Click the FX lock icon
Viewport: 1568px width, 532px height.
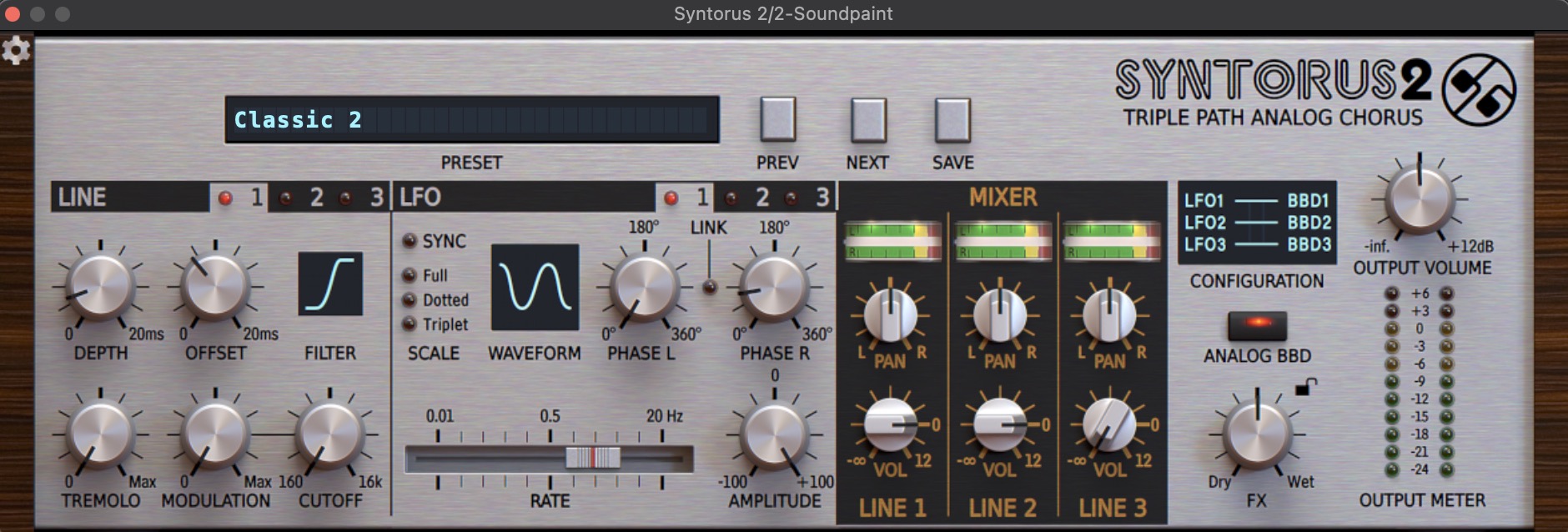1305,387
